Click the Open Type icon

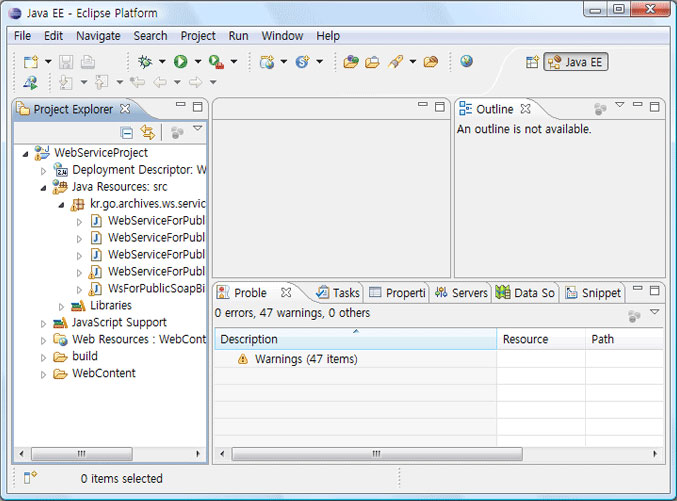(x=351, y=62)
